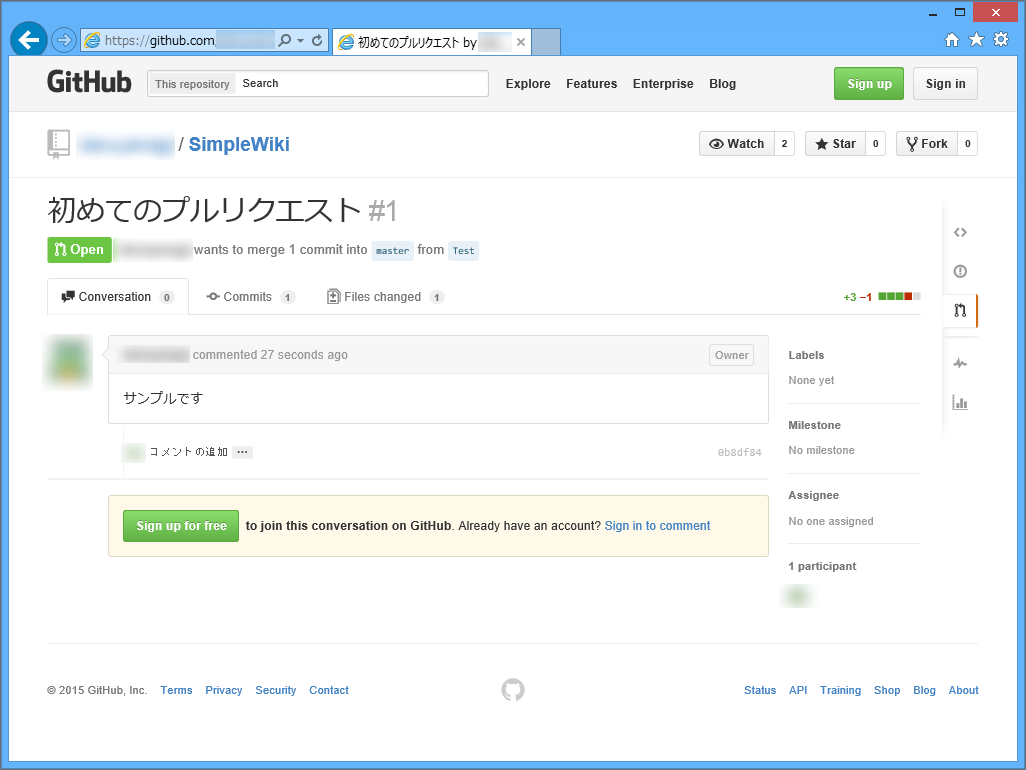Click the 'This repository' search scope label
The image size is (1026, 770).
click(x=192, y=84)
